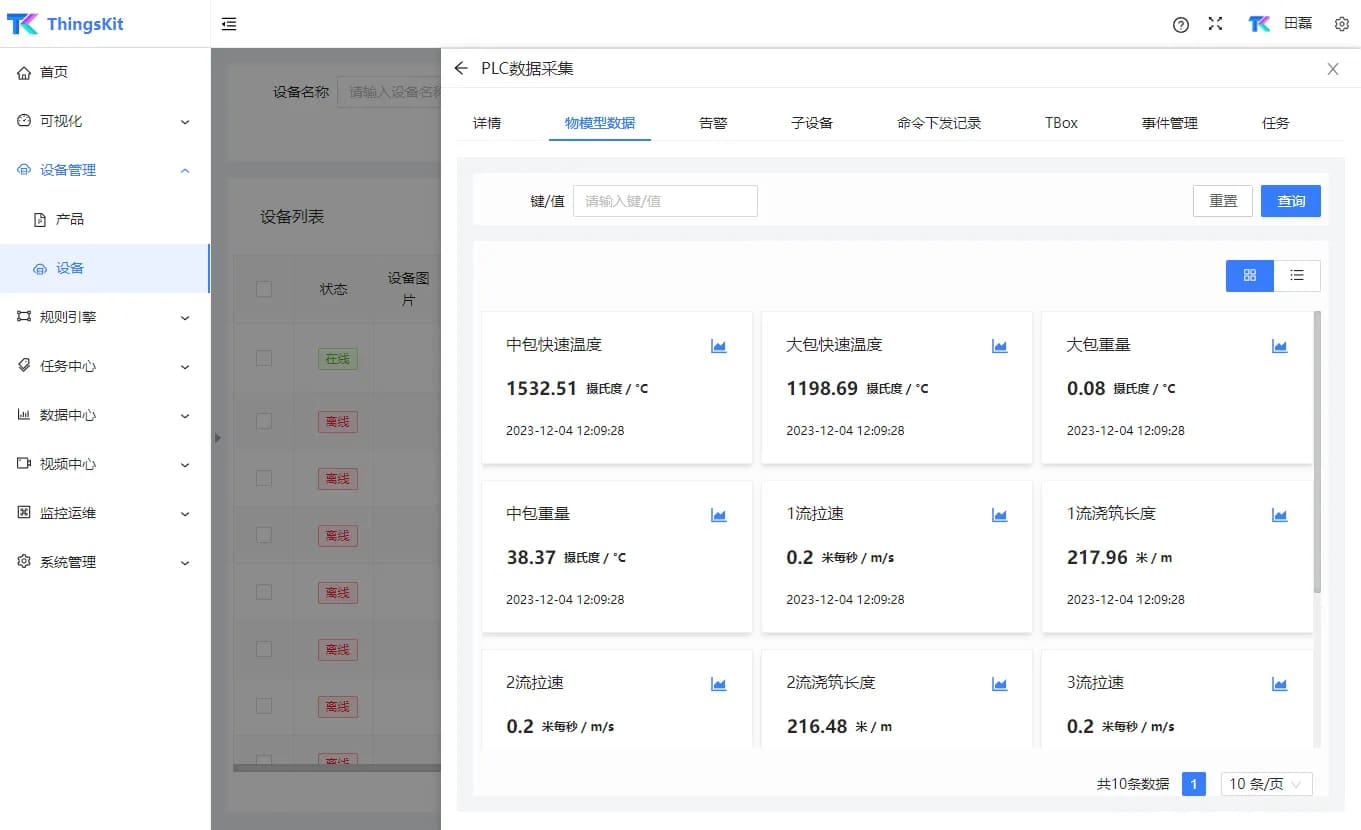This screenshot has width=1361, height=830.
Task: Check the checkbox next to the 在线 device
Action: [264, 358]
